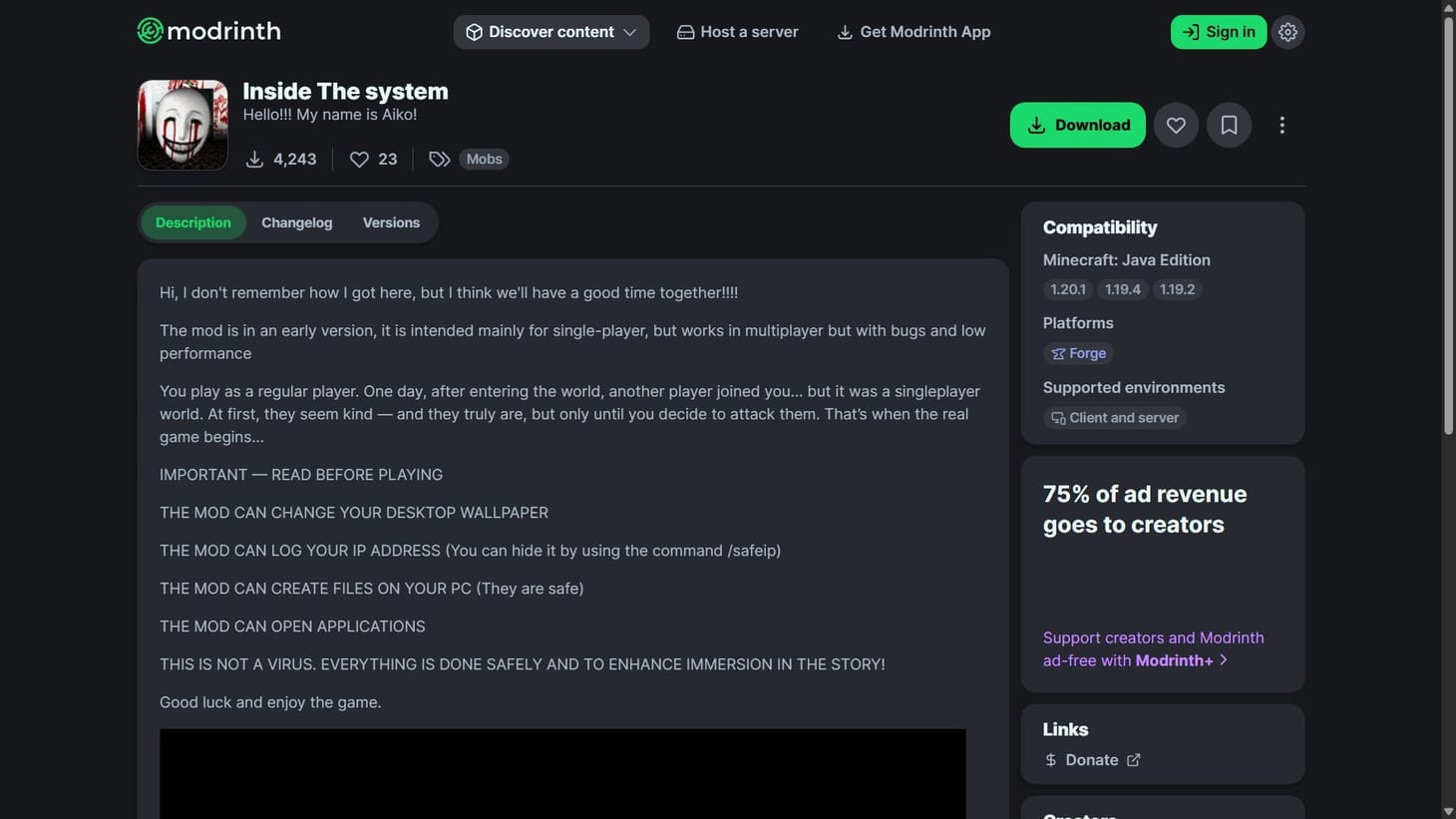Click the Modrinth+ support link
The height and width of the screenshot is (819, 1456).
coord(1173,659)
